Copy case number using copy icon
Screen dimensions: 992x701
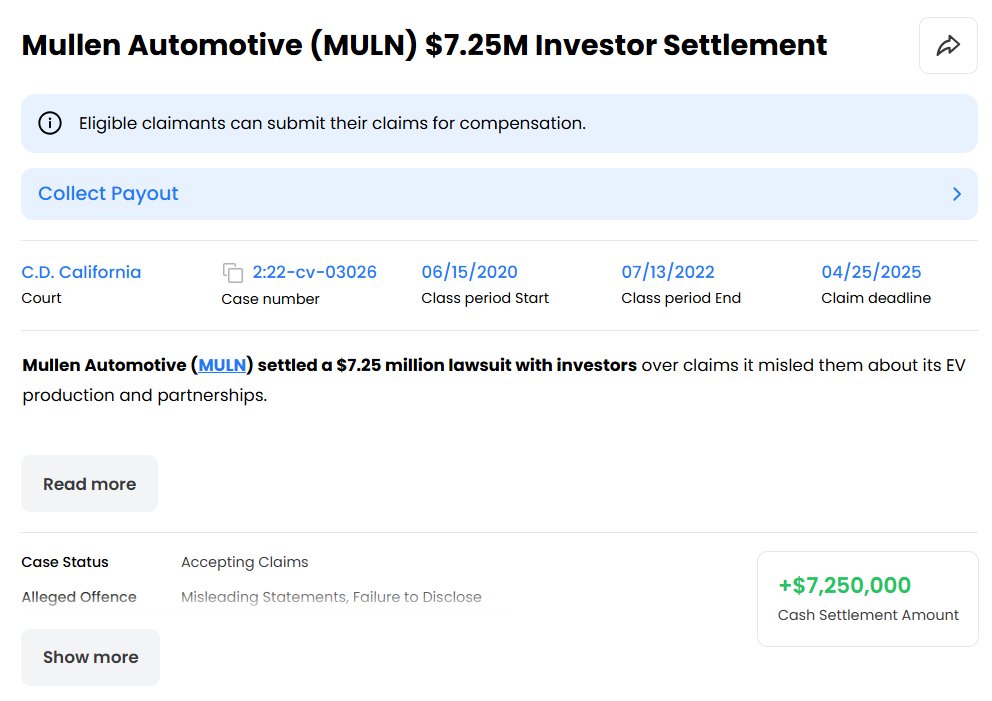coord(232,273)
